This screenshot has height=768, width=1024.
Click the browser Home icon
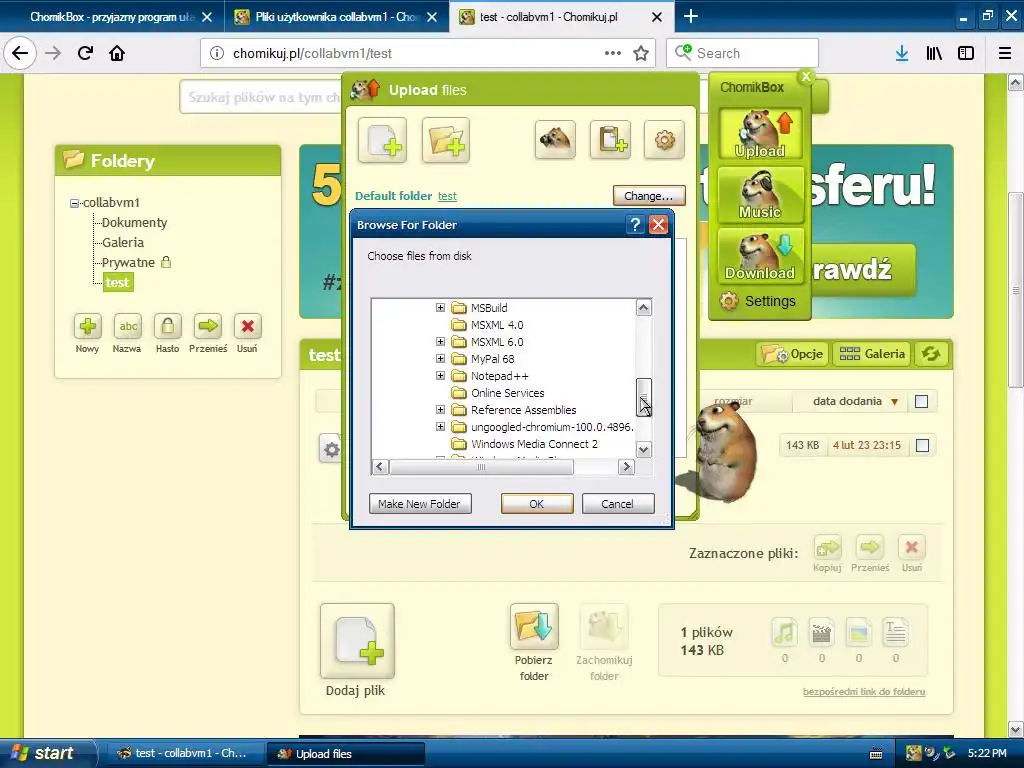[117, 53]
